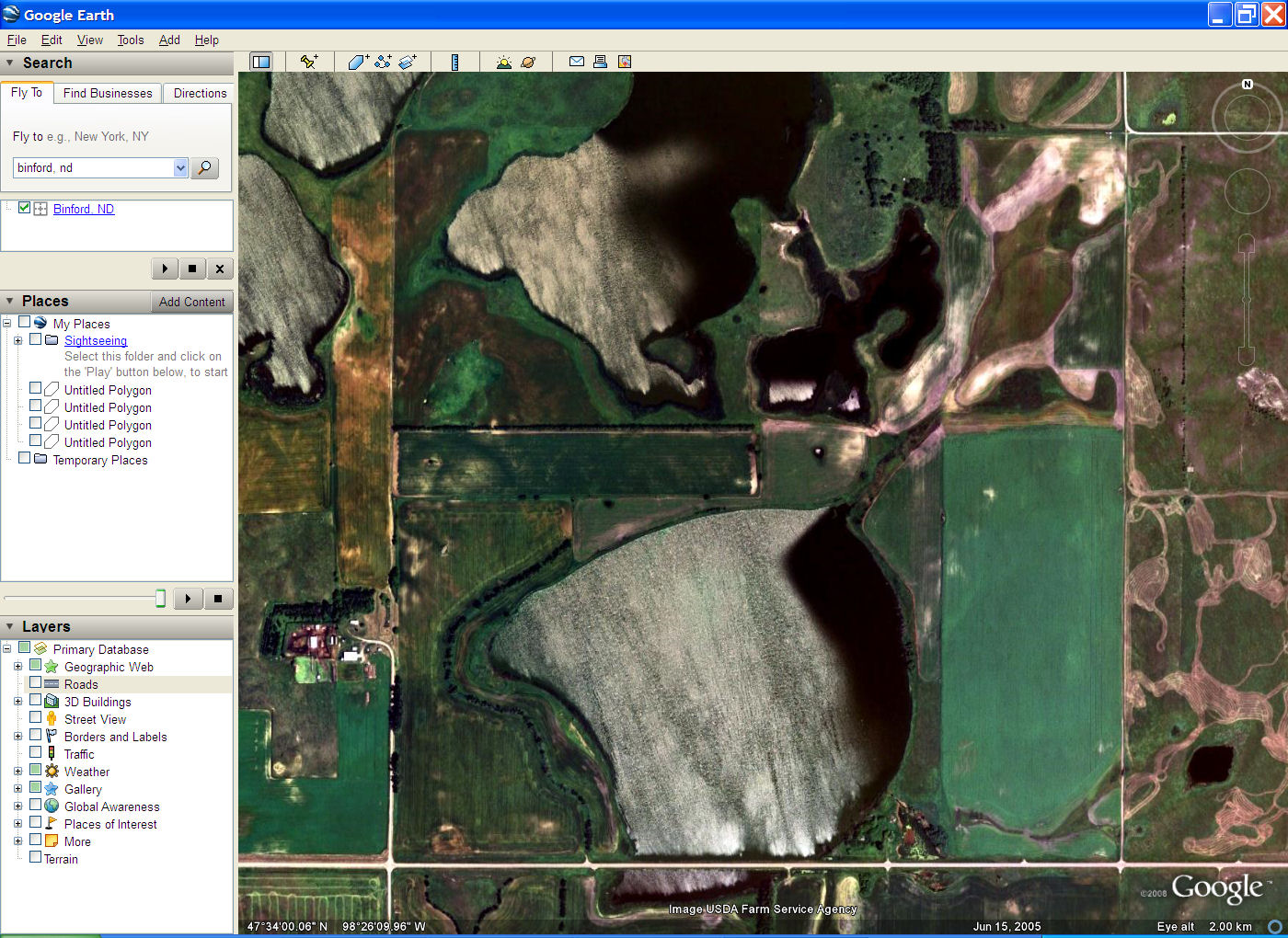Screen dimensions: 1288x938
Task: Click the Add Placemark pushpin icon
Action: pyautogui.click(x=309, y=62)
